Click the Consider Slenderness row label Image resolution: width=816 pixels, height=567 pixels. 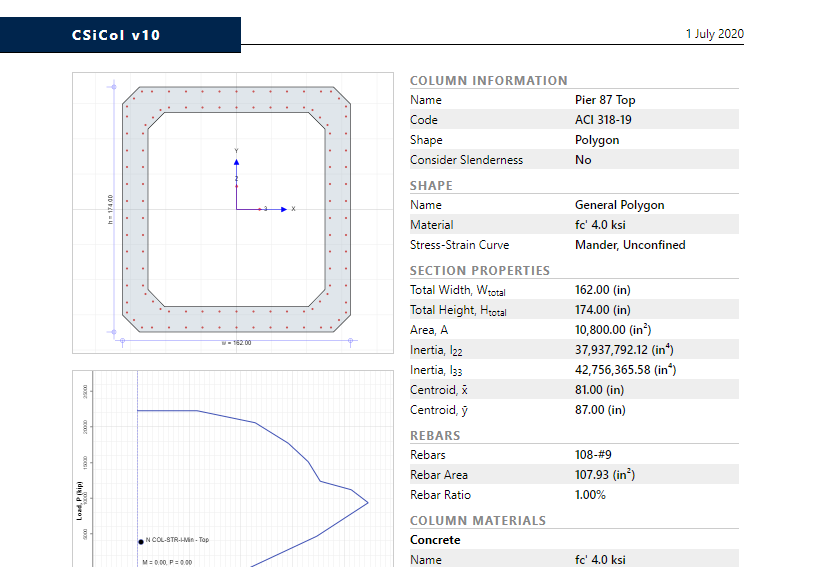[466, 160]
